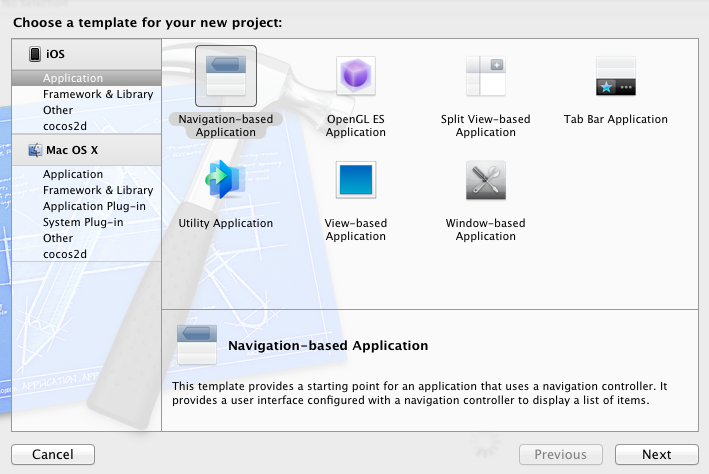Click the OpenGL ES Application label
Image resolution: width=709 pixels, height=474 pixels.
[356, 126]
